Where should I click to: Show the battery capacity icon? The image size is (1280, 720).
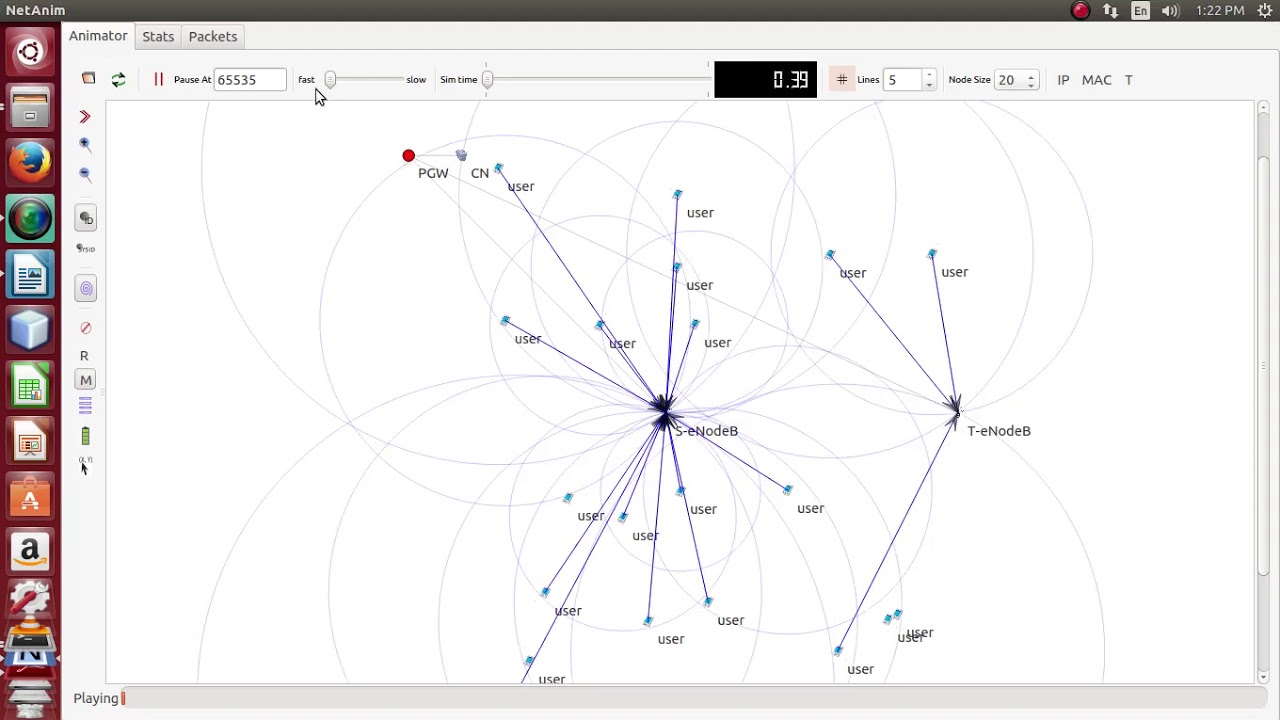click(x=85, y=435)
